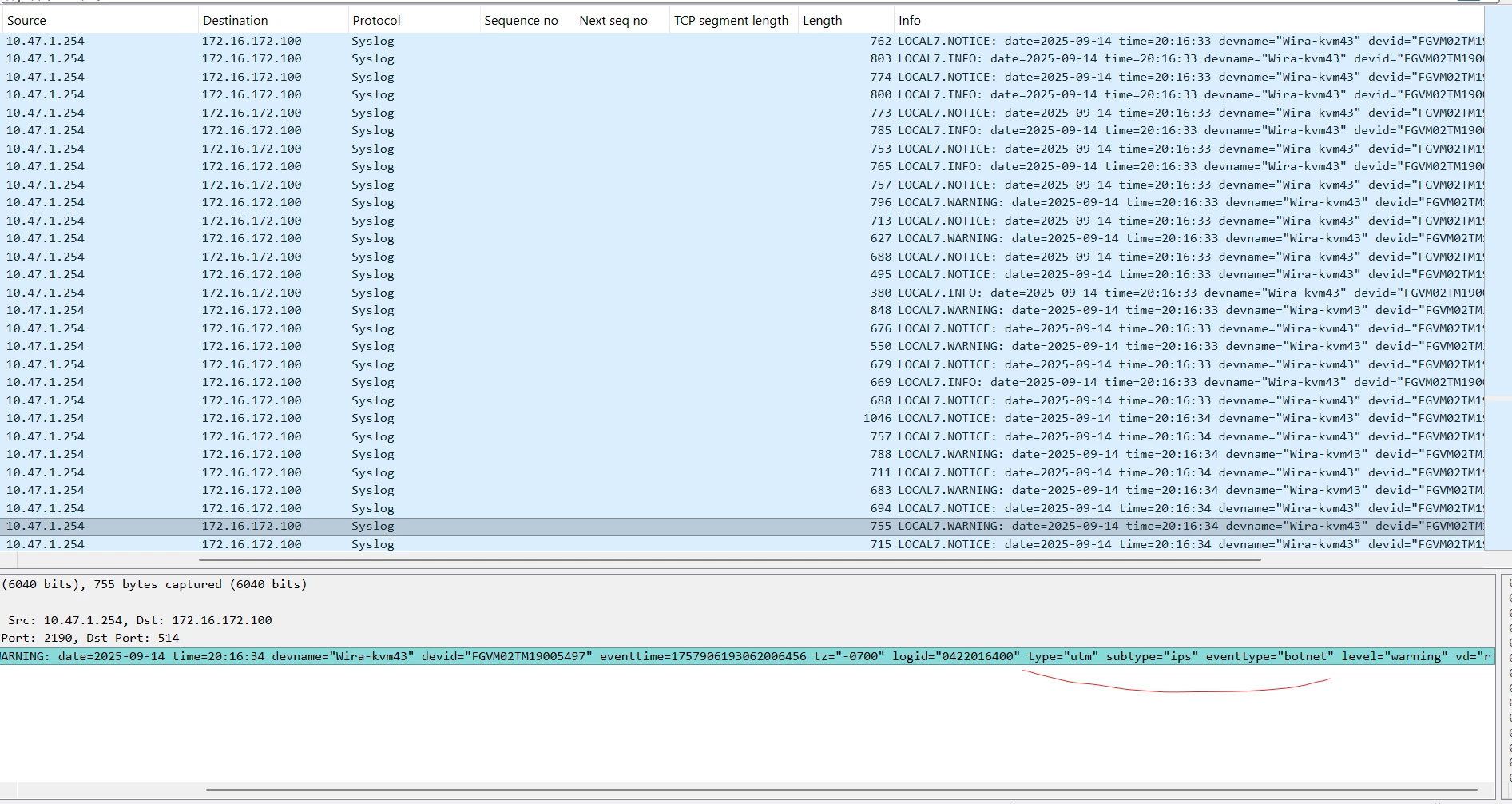Click the packet details horizontal scrollbar
The width and height of the screenshot is (1512, 804).
pos(843,790)
